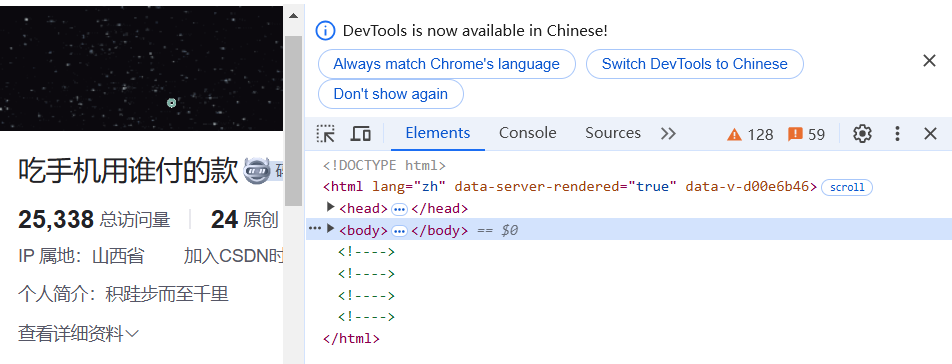The image size is (952, 364).
Task: Switch to the Elements tab
Action: coord(438,133)
